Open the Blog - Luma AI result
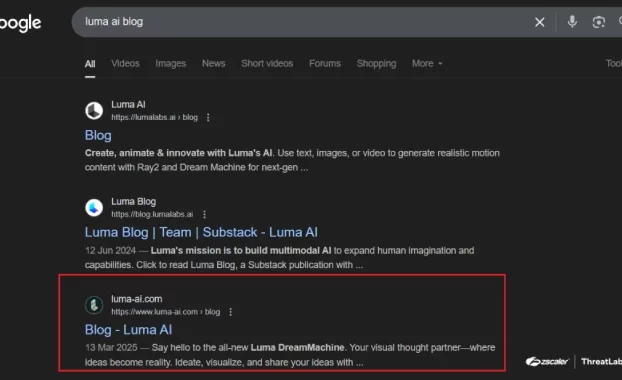This screenshot has height=380, width=622. [x=128, y=330]
